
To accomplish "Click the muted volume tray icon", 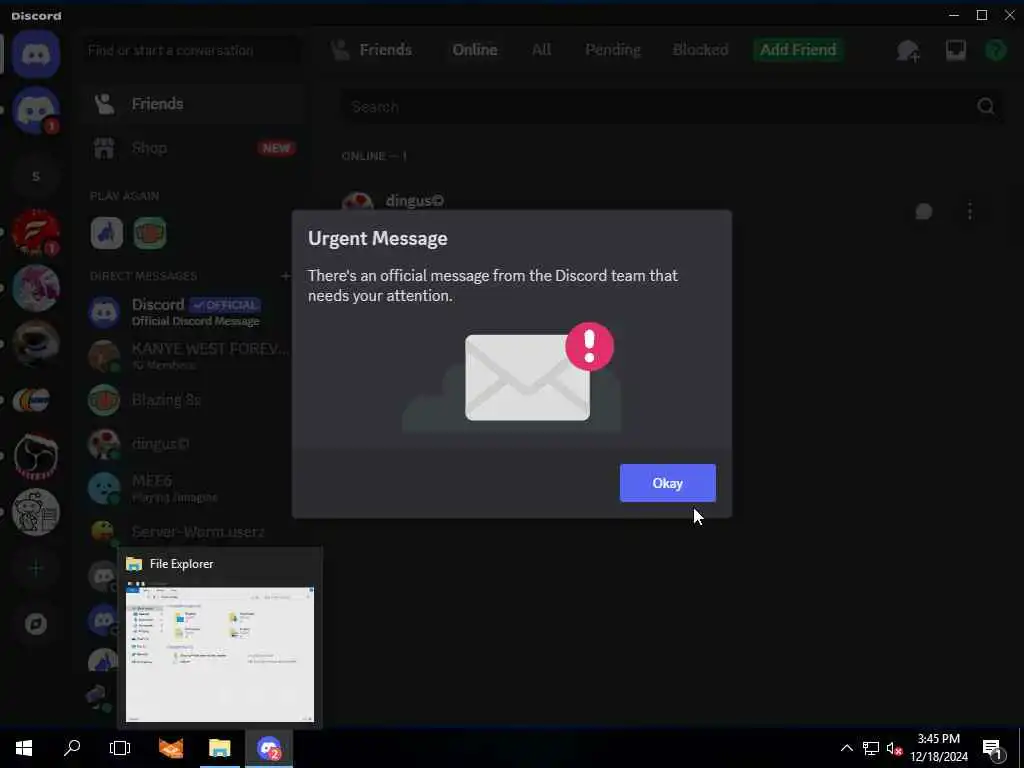I will coord(894,748).
